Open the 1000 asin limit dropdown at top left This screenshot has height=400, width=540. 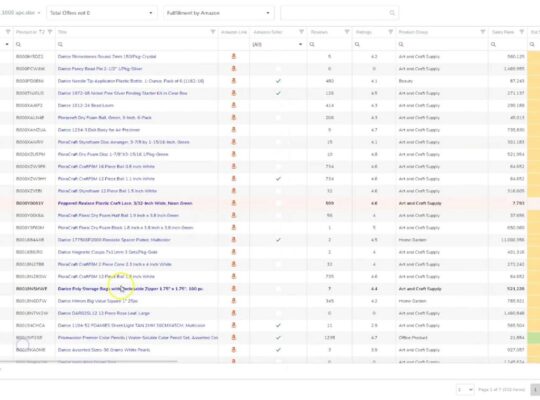pos(20,13)
